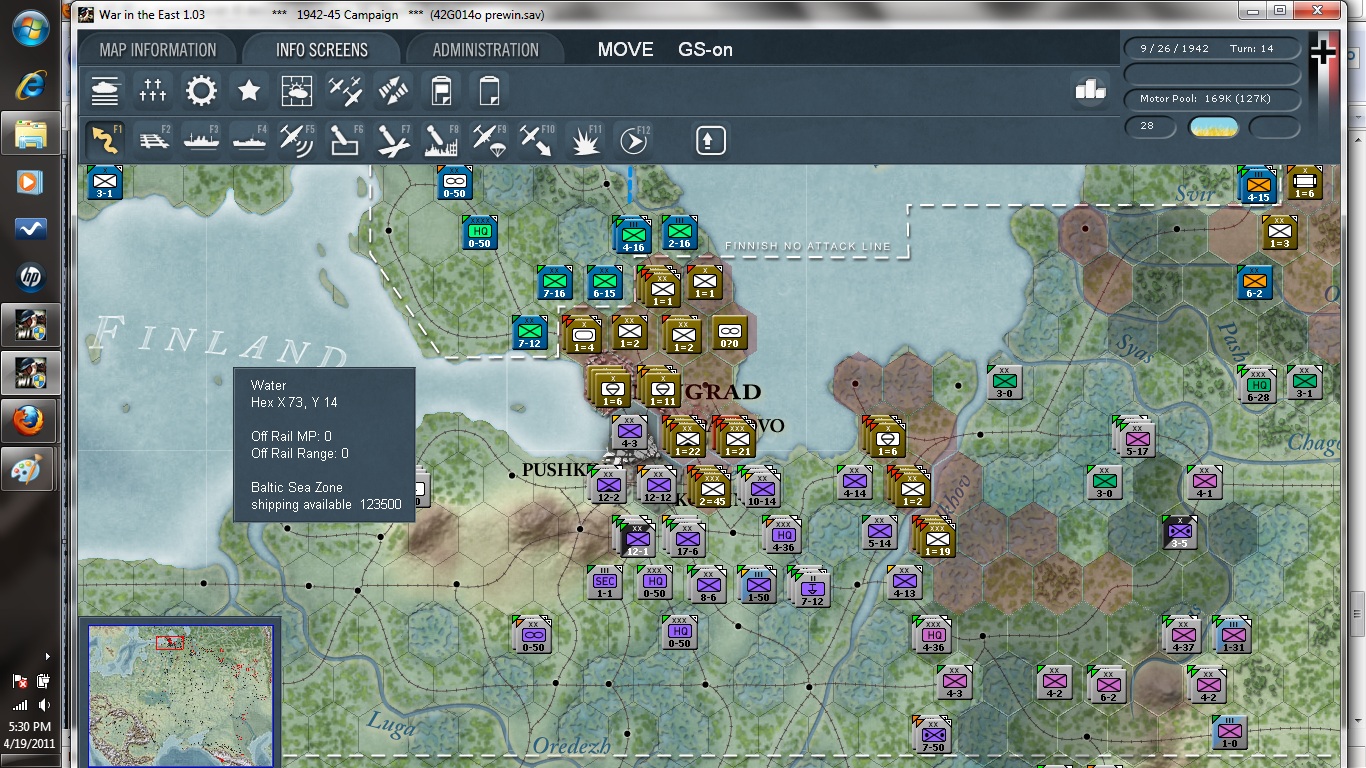Click the MOVE mode label

point(626,50)
